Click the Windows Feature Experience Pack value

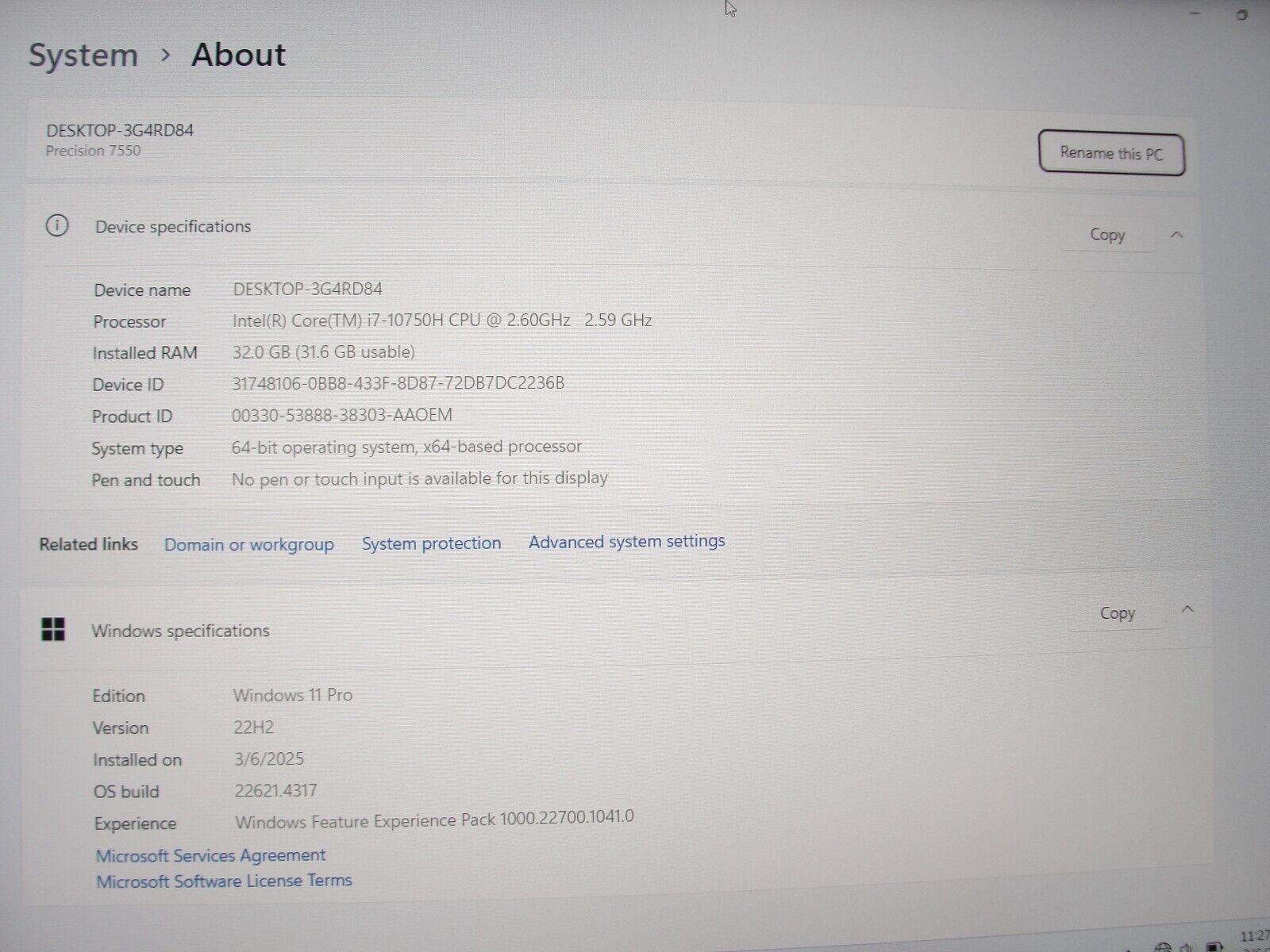[x=434, y=820]
